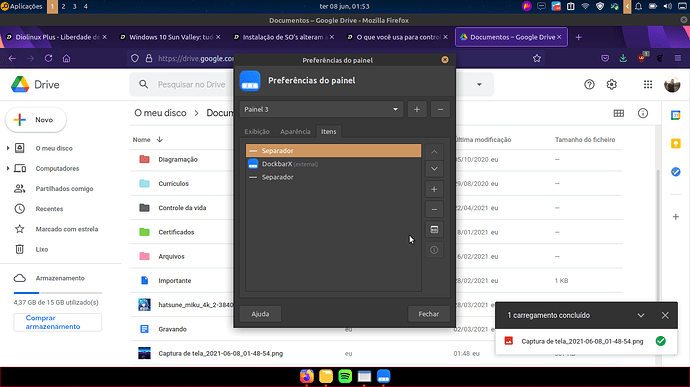Open Drive search options dropdown arrow
Screen dimensions: 690x387
(479, 85)
